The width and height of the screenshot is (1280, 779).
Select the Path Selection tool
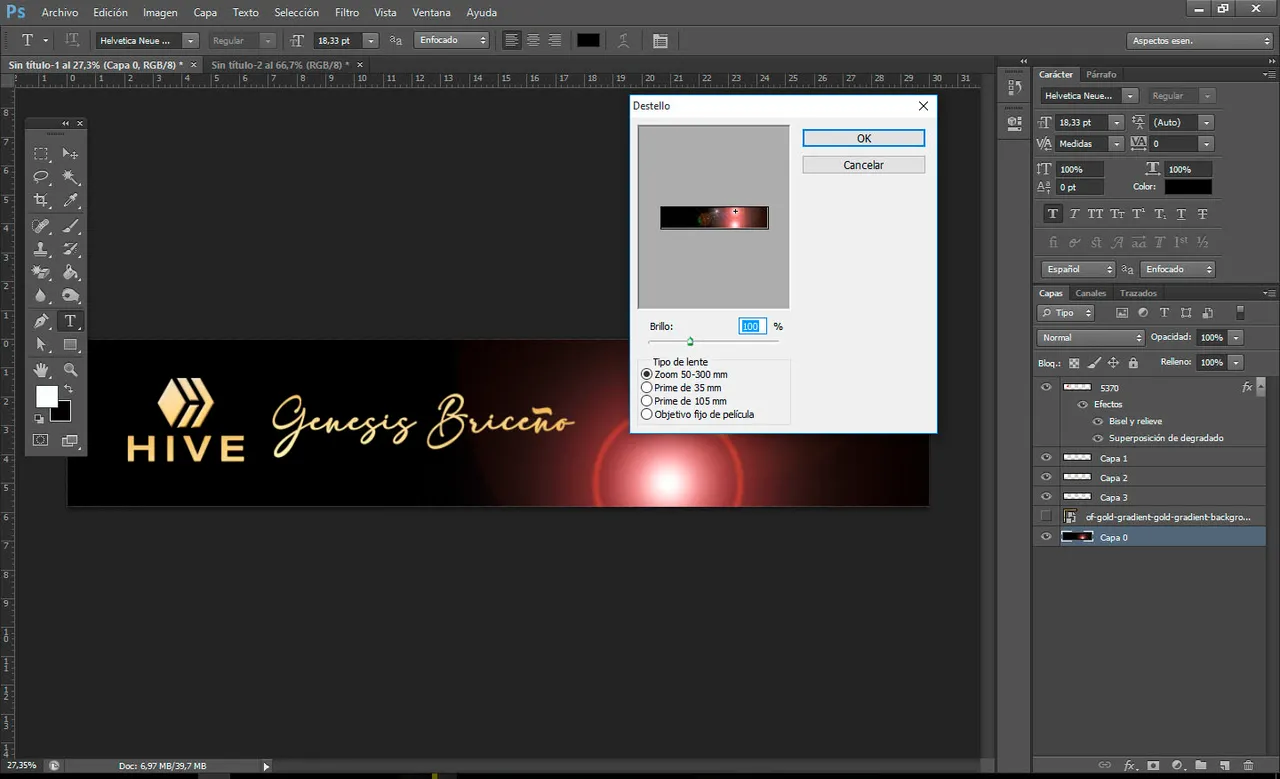pyautogui.click(x=41, y=345)
